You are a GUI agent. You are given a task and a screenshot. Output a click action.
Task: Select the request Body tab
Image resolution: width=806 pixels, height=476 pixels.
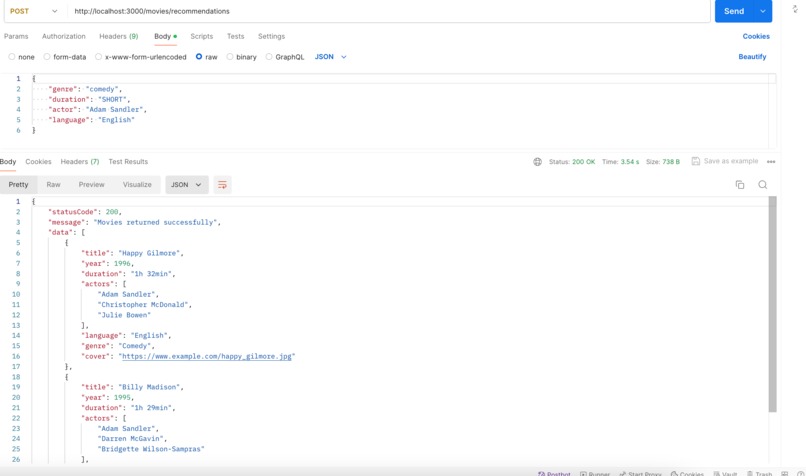pos(165,36)
